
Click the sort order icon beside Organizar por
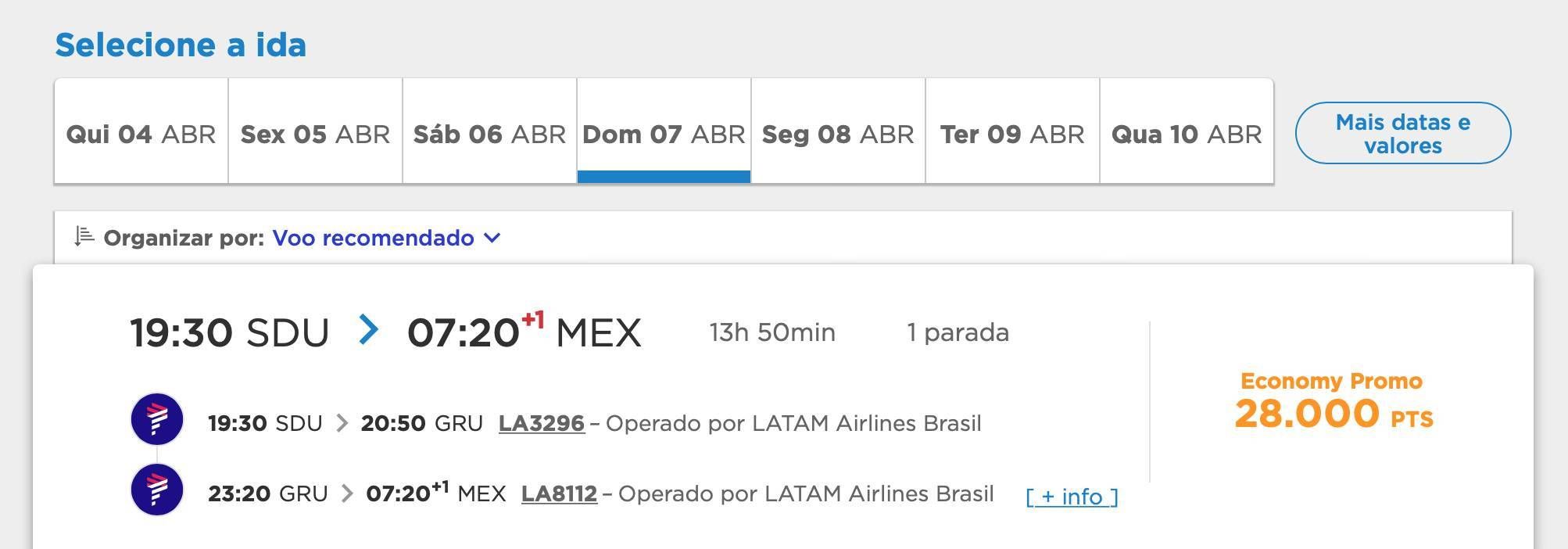pos(84,236)
